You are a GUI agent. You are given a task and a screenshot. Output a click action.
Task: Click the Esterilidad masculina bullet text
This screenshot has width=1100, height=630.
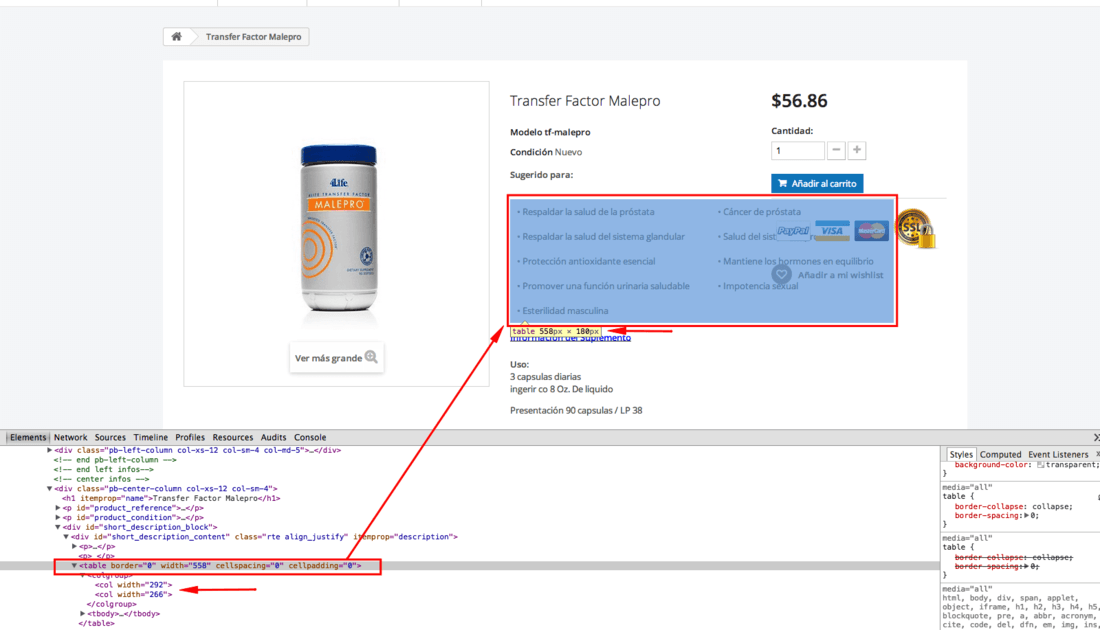563,311
